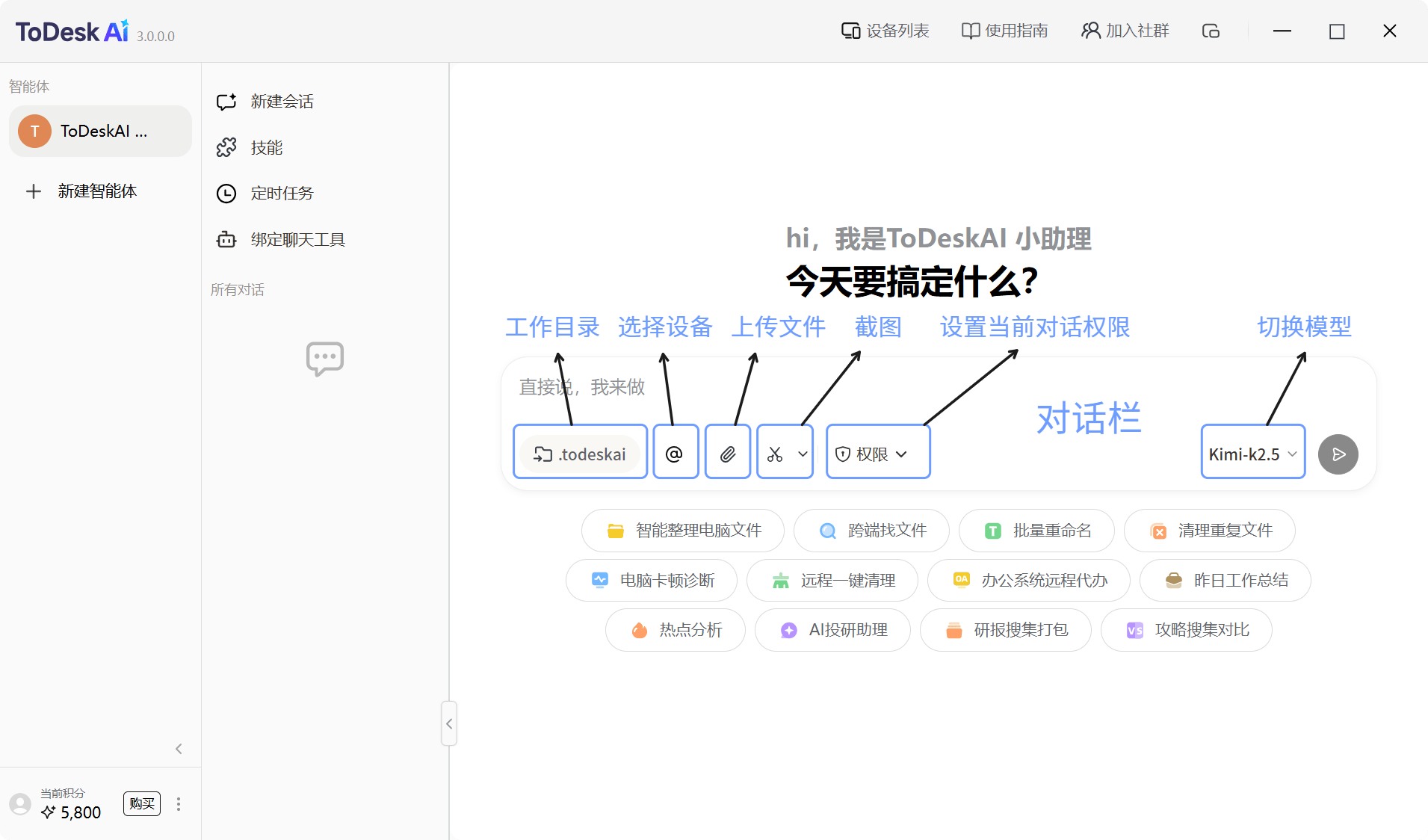Select the 跨端找文件 suggestion
This screenshot has width=1428, height=840.
pos(871,531)
